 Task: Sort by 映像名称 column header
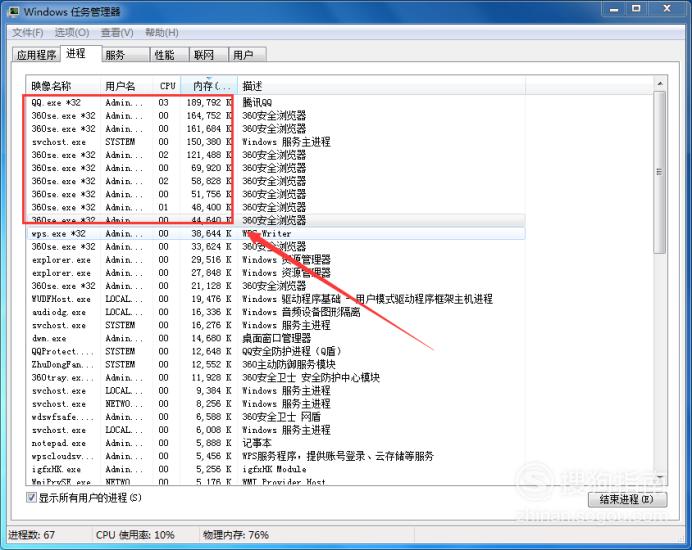(64, 86)
